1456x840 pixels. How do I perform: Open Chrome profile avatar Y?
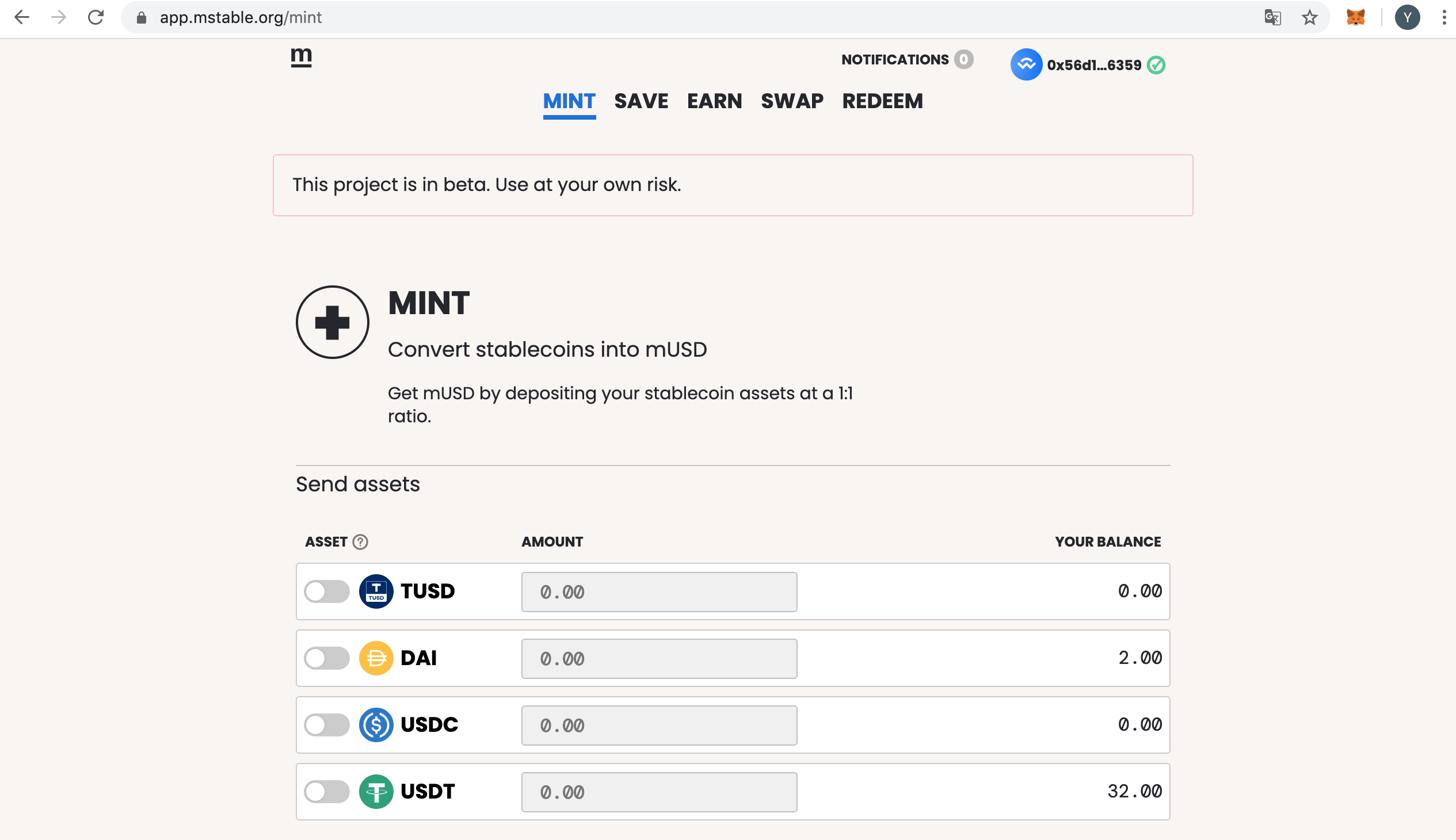[x=1407, y=17]
